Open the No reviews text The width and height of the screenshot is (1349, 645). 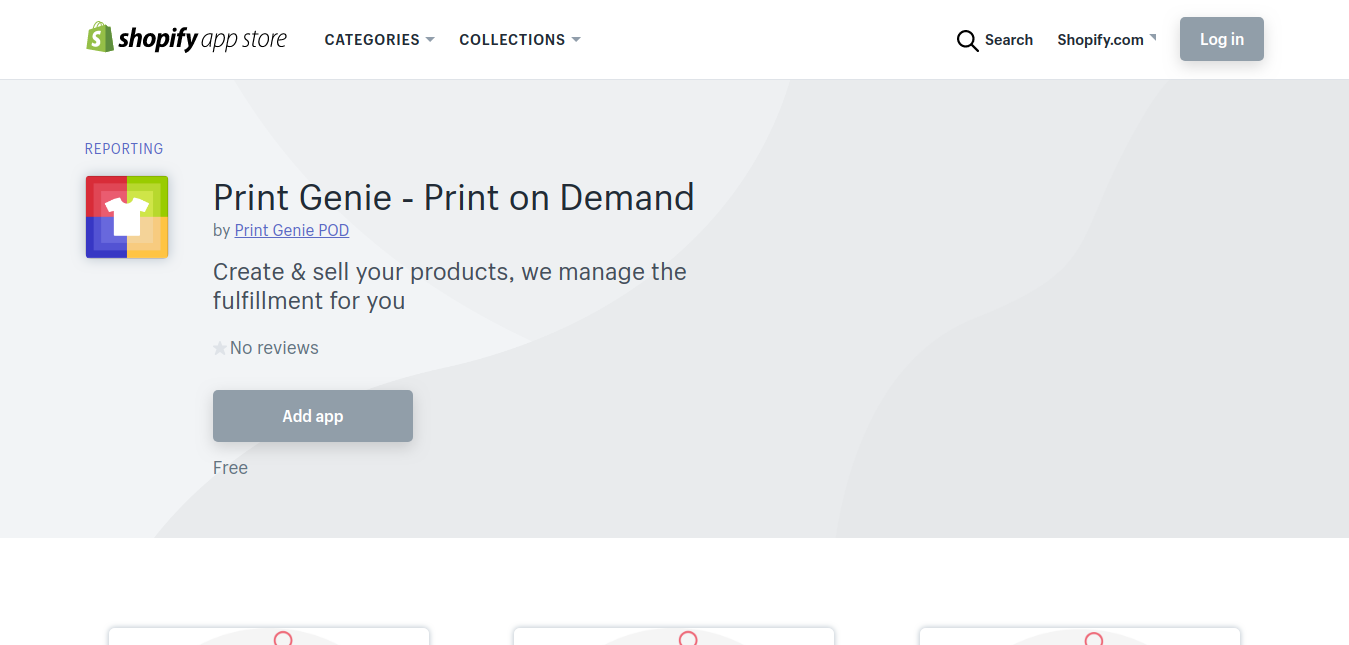(x=274, y=348)
